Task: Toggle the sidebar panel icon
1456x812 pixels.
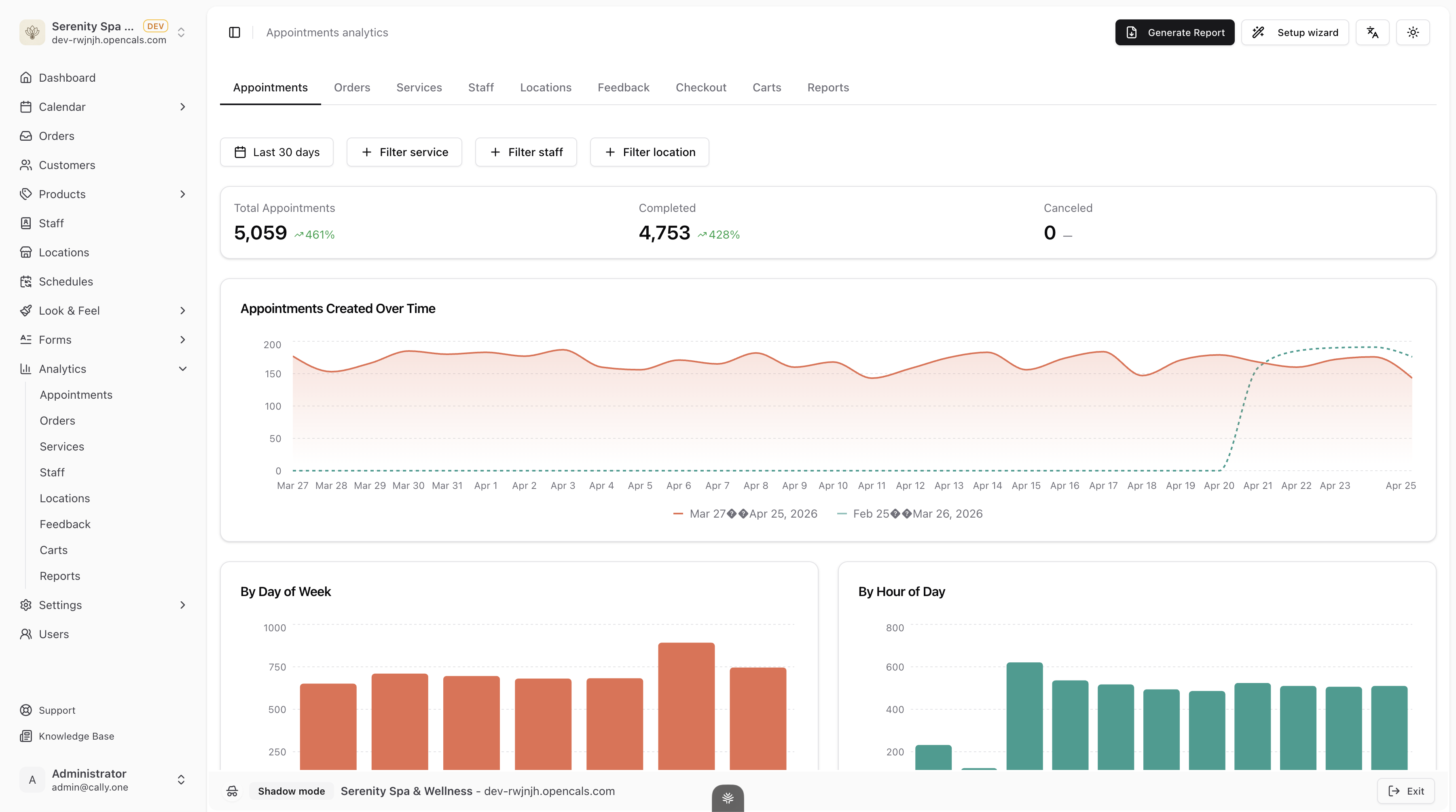Action: [x=235, y=32]
